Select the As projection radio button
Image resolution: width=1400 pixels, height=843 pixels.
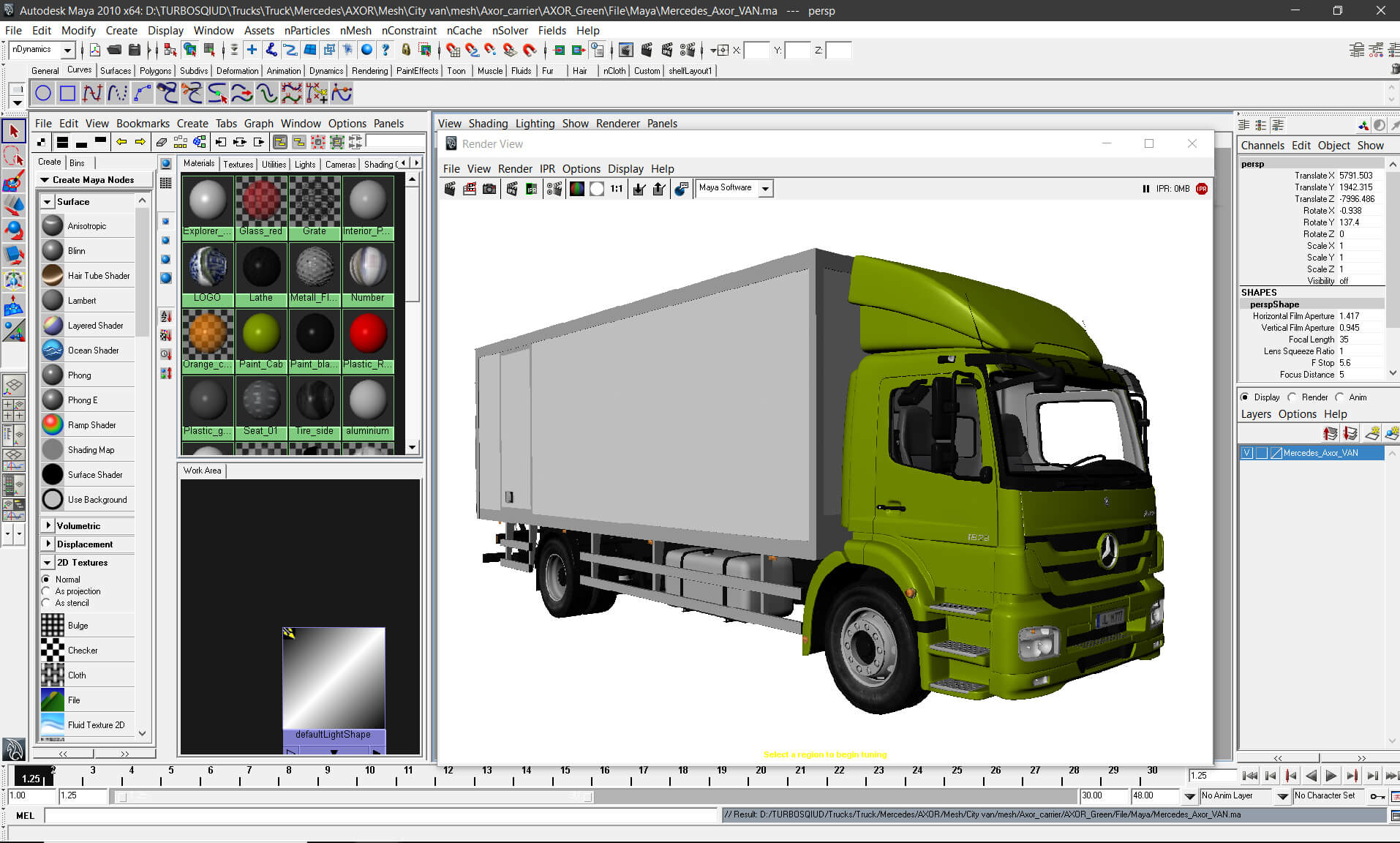tap(46, 591)
